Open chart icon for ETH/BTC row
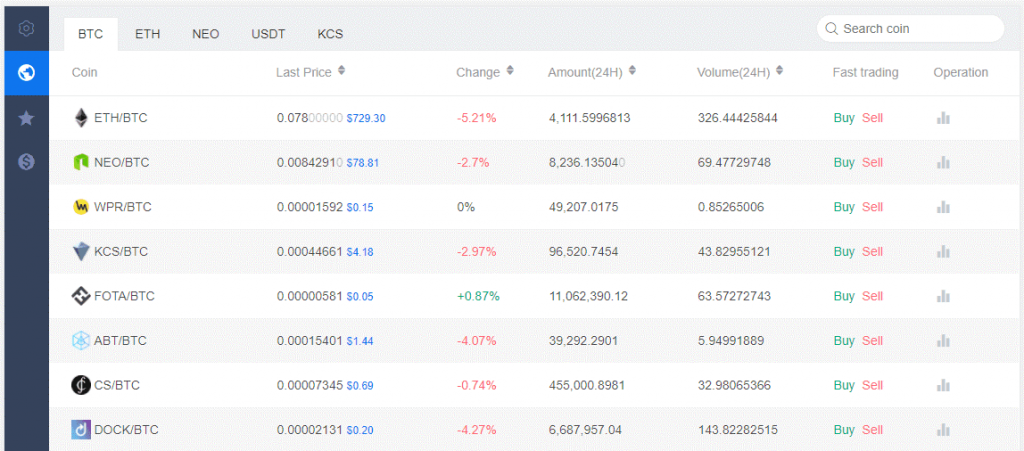This screenshot has height=451, width=1024. point(943,118)
